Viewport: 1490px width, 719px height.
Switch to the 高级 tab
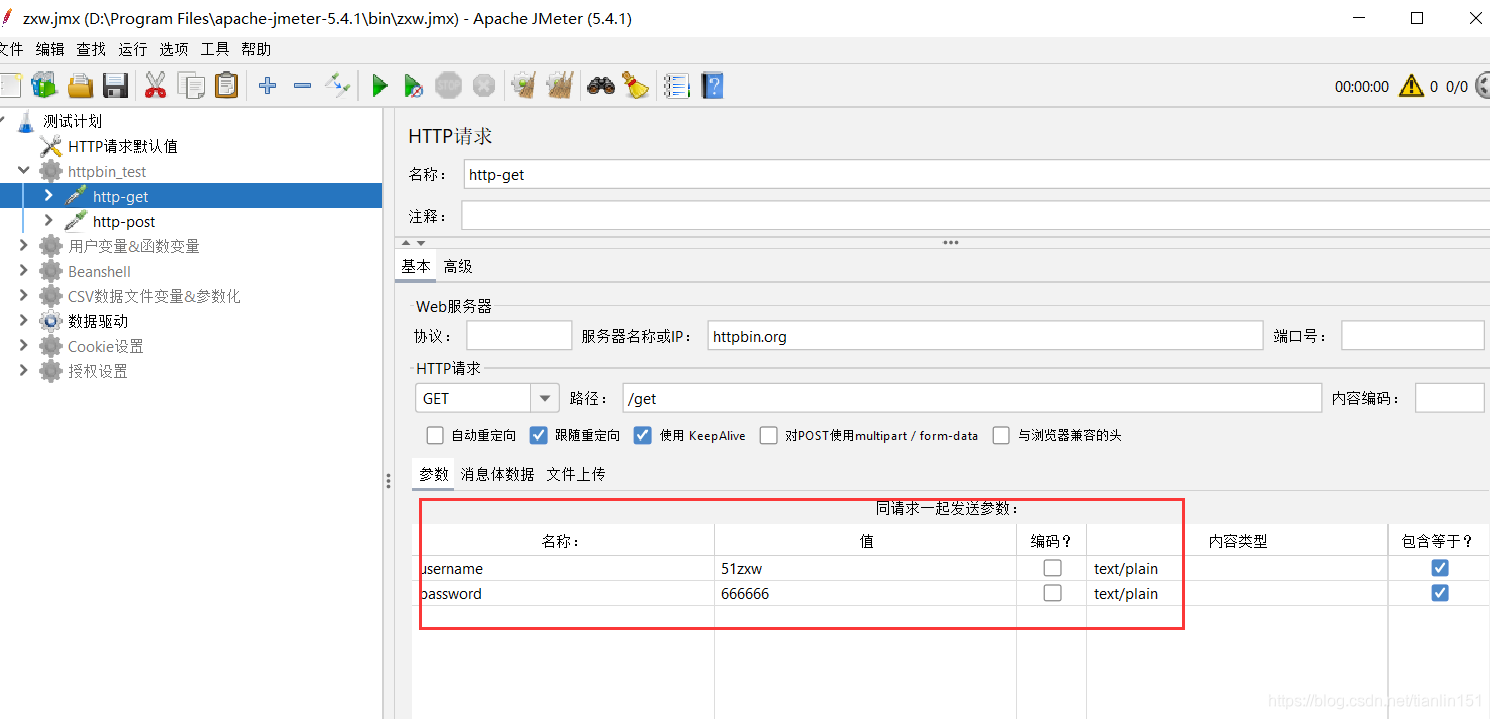point(458,266)
